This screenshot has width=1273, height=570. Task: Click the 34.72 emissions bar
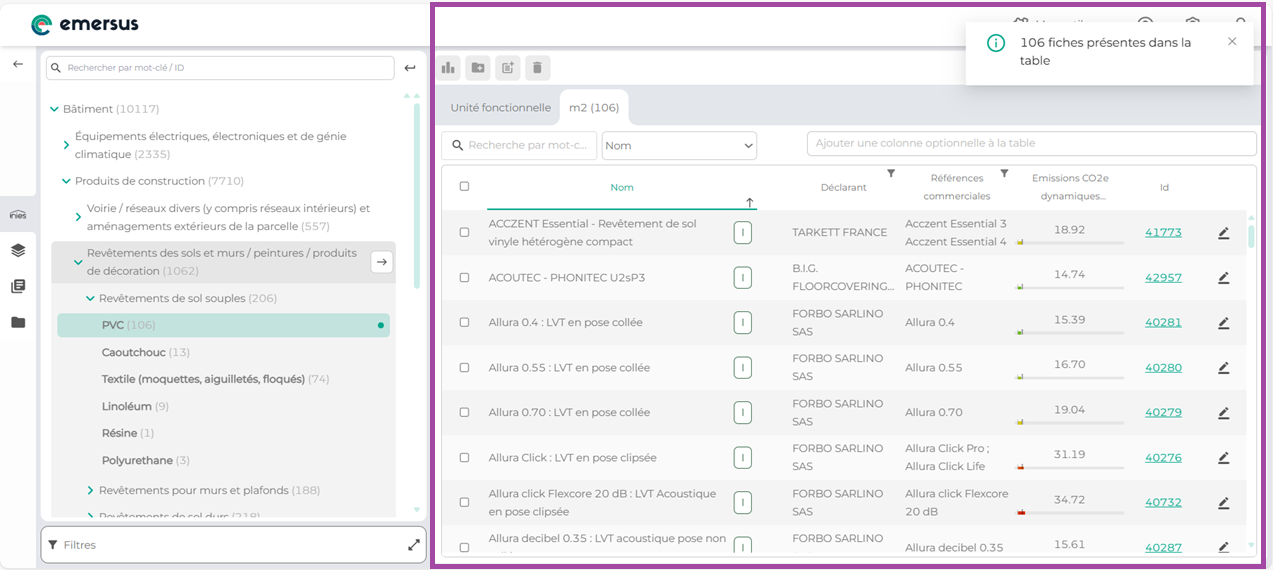(x=1070, y=512)
